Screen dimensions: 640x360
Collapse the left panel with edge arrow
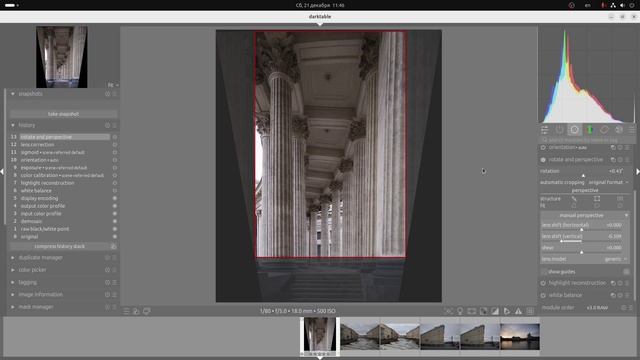(2, 171)
